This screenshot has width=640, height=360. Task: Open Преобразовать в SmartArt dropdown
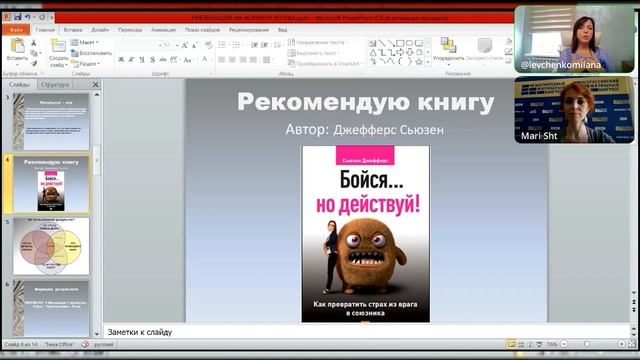coord(325,64)
